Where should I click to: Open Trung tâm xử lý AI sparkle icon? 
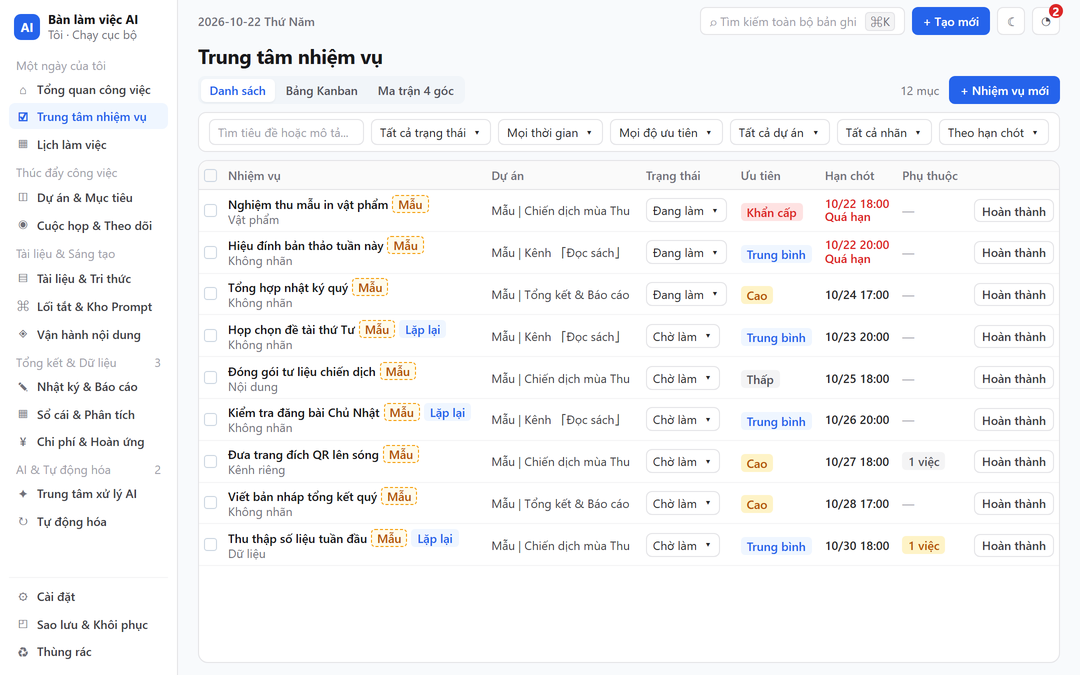point(23,494)
